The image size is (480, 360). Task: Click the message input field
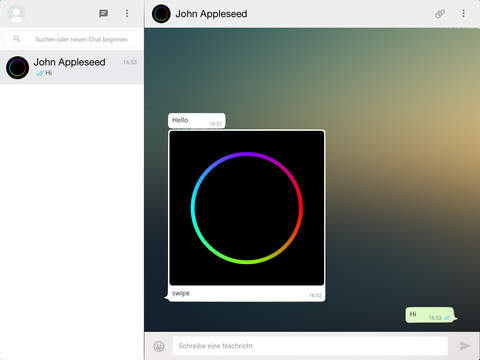coord(310,346)
